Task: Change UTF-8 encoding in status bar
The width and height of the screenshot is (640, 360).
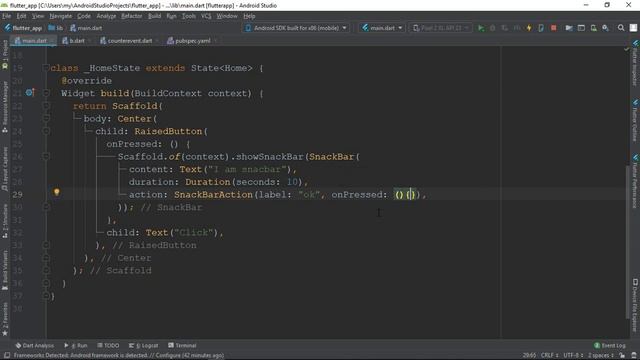Action: 573,355
